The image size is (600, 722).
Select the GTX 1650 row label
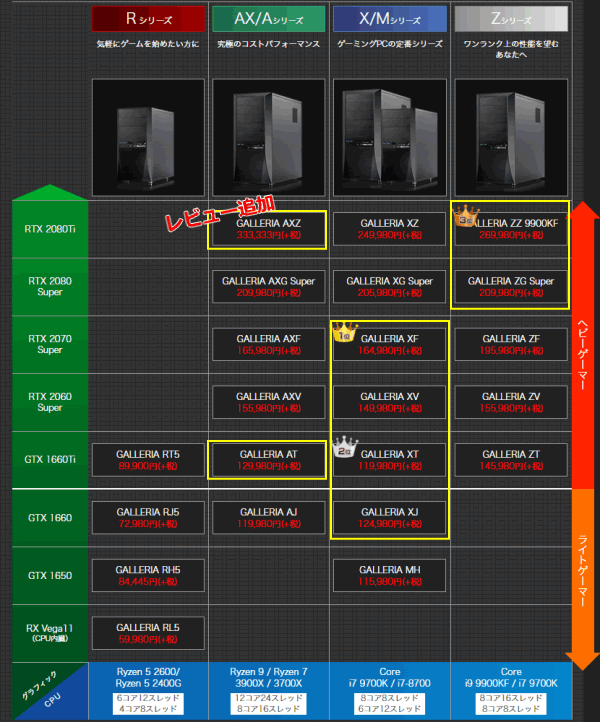(x=50, y=576)
